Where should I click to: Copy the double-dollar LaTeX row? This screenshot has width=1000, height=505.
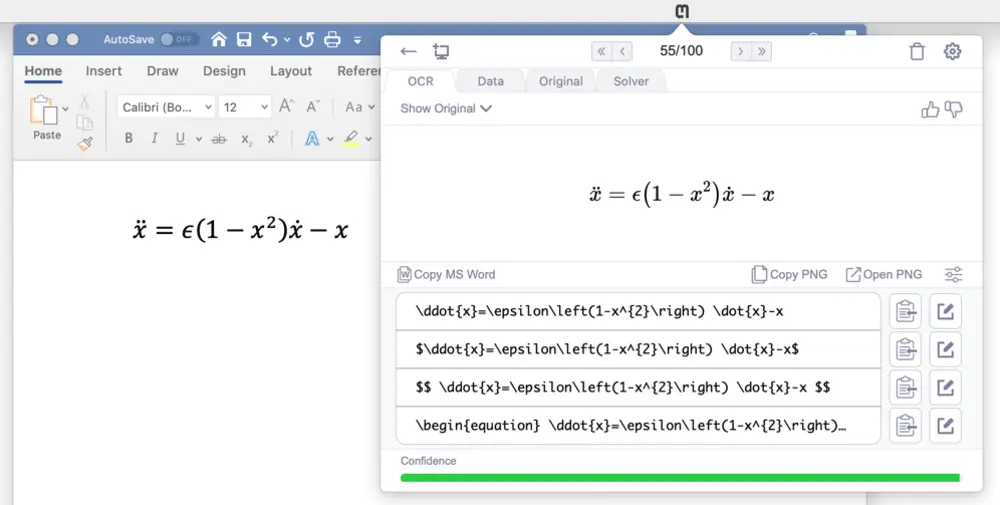coord(906,387)
